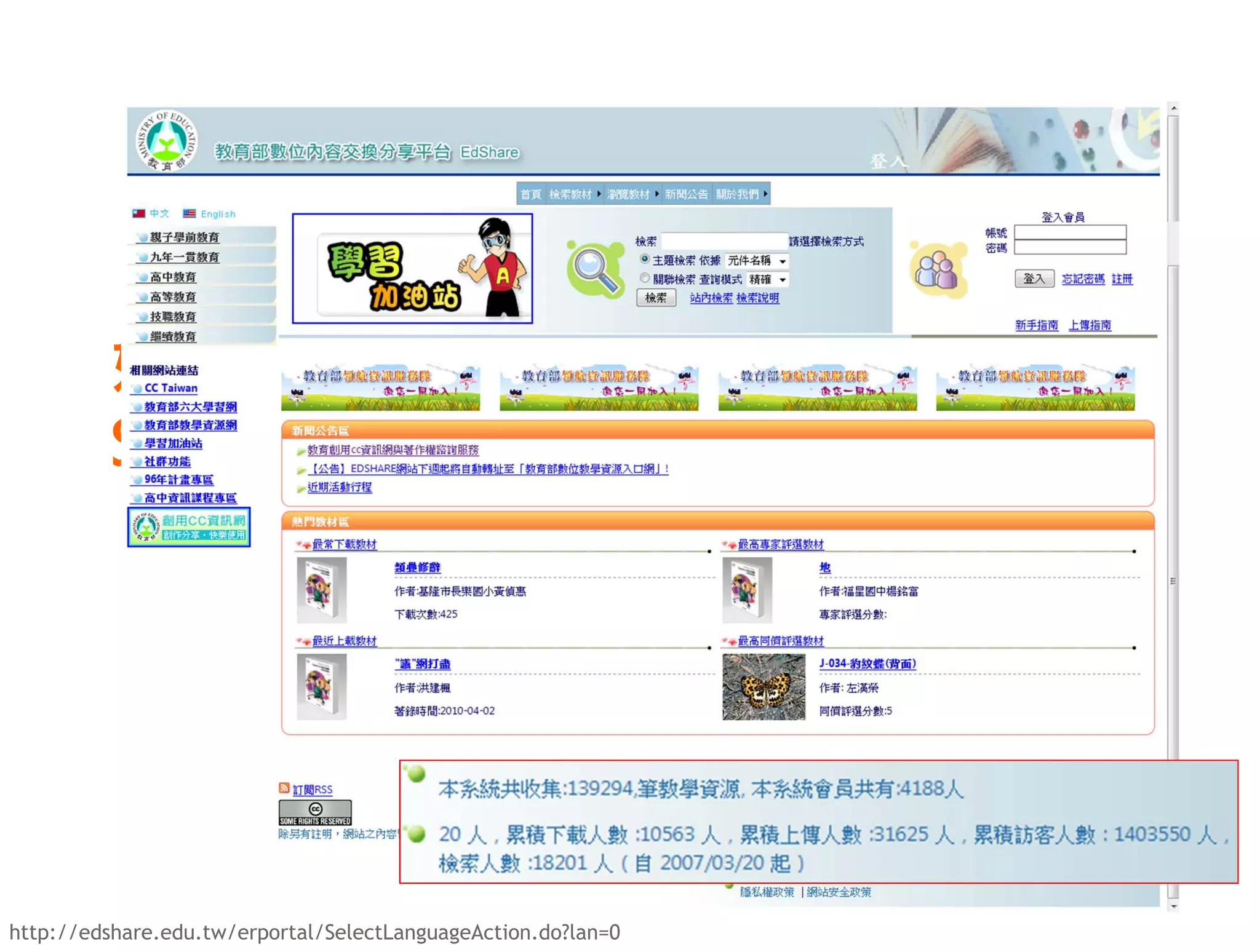The height and width of the screenshot is (952, 1260).
Task: Open the 學習加油站 sidebar link
Action: pyautogui.click(x=173, y=443)
